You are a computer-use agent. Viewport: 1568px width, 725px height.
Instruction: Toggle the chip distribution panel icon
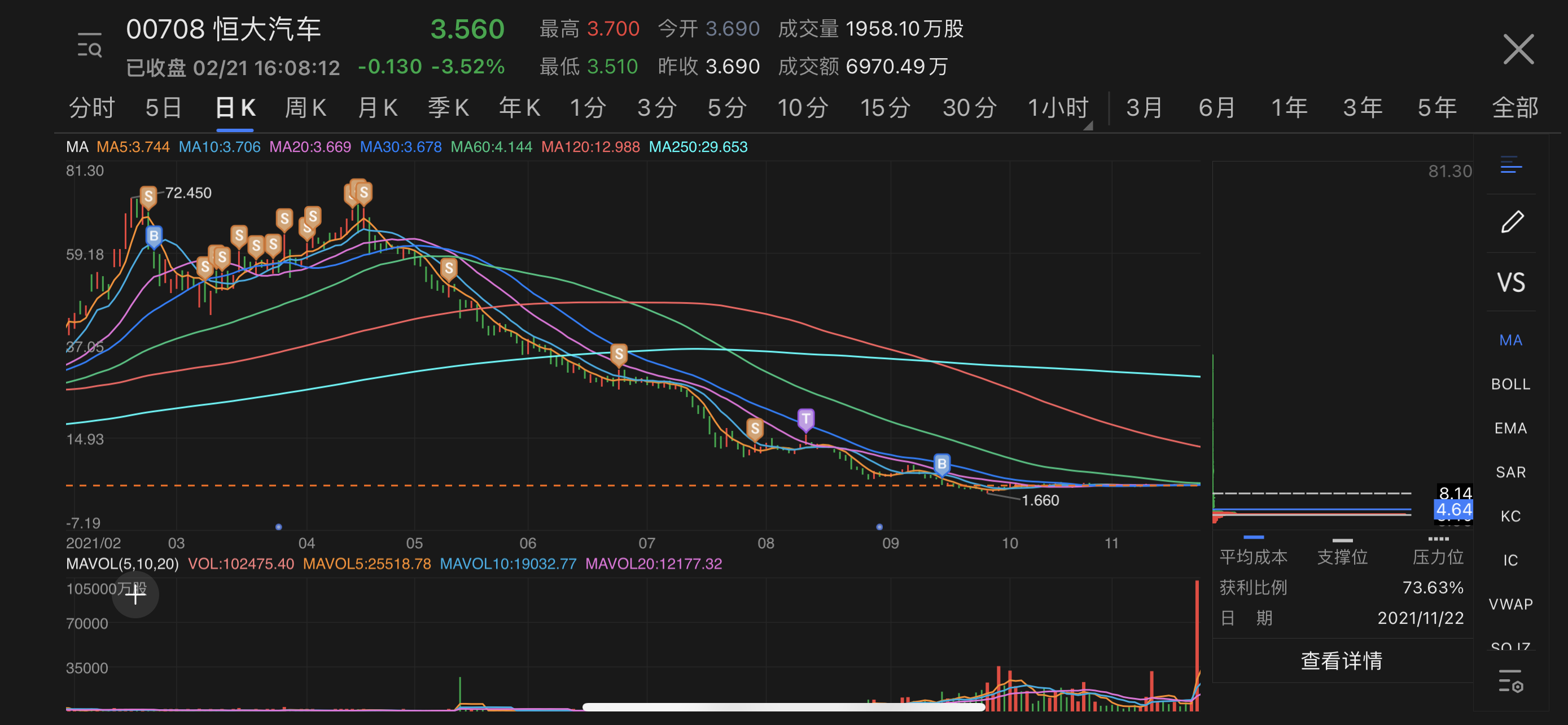[x=1511, y=165]
